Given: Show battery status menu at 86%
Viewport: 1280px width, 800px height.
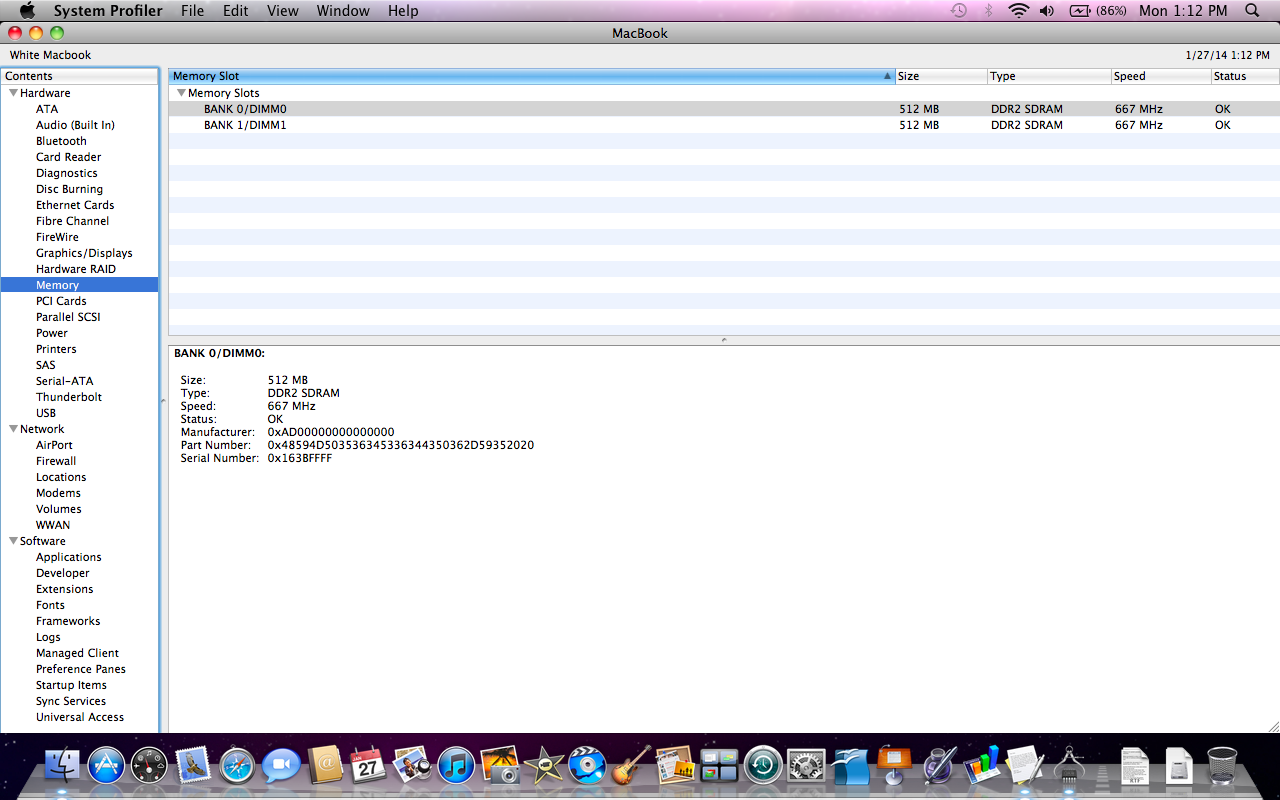Looking at the screenshot, I should (1097, 11).
